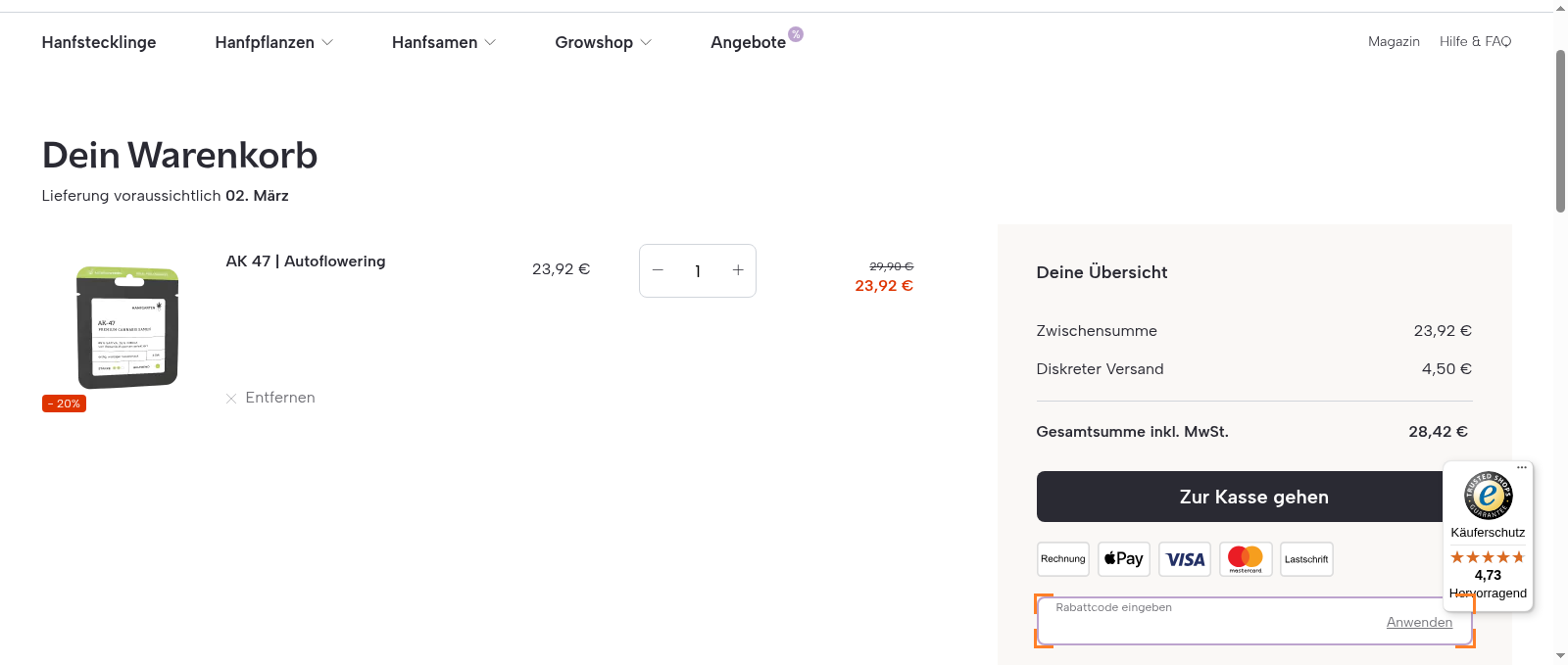Select the Mastercard payment icon
The image size is (1568, 665).
(x=1246, y=559)
